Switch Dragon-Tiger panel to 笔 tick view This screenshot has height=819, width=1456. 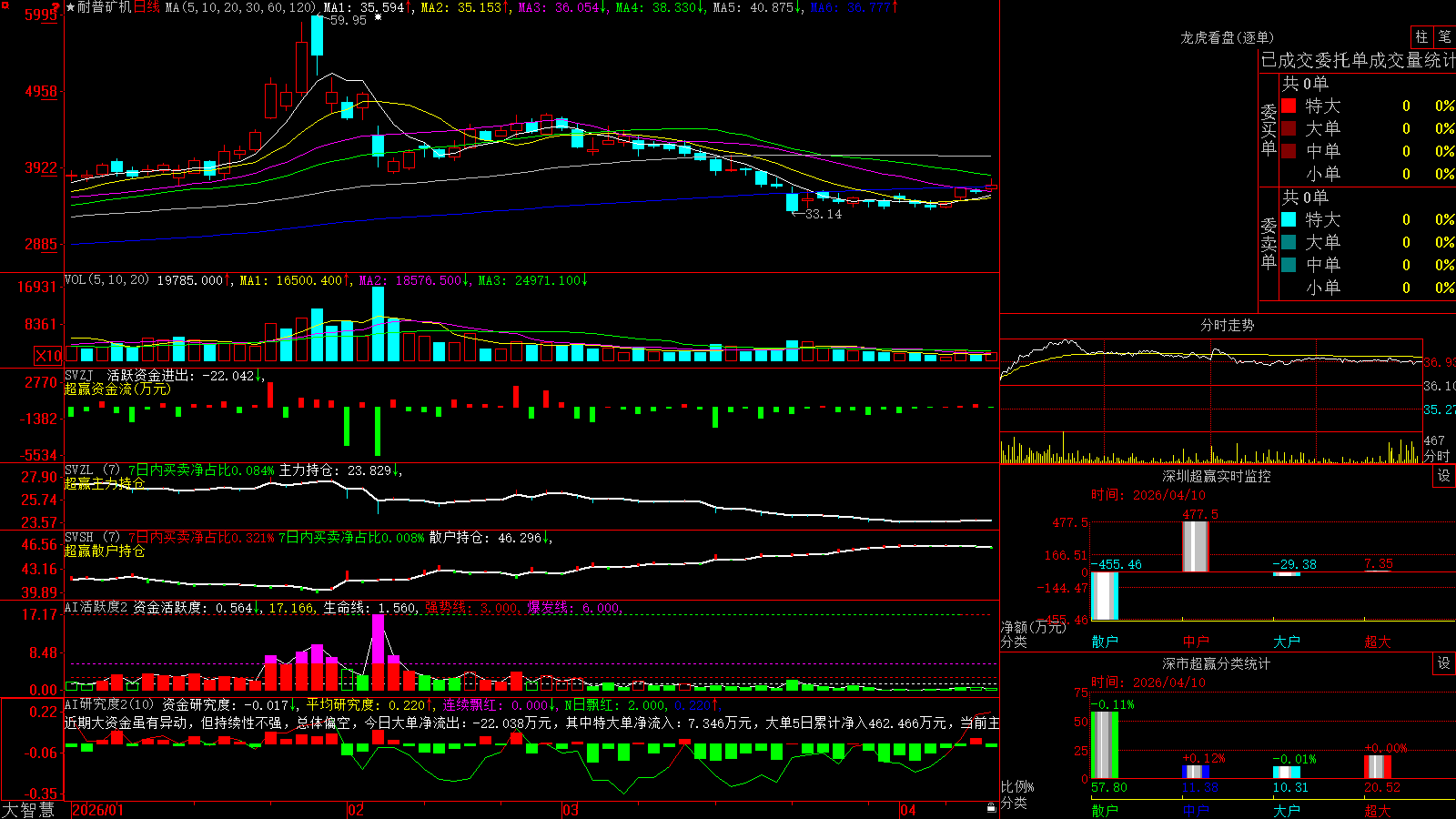(1444, 36)
